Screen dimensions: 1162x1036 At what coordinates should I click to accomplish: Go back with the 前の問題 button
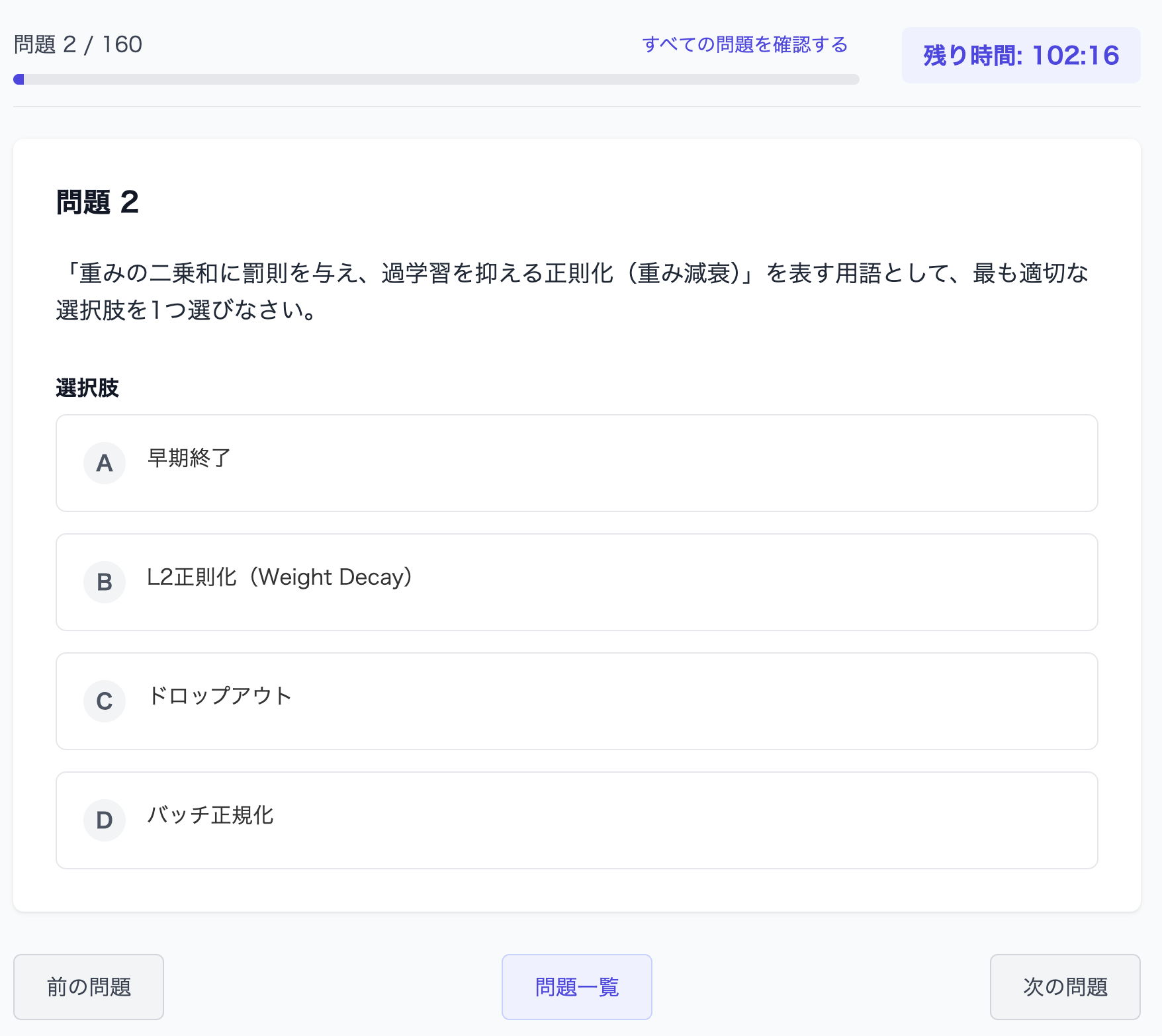(x=88, y=986)
